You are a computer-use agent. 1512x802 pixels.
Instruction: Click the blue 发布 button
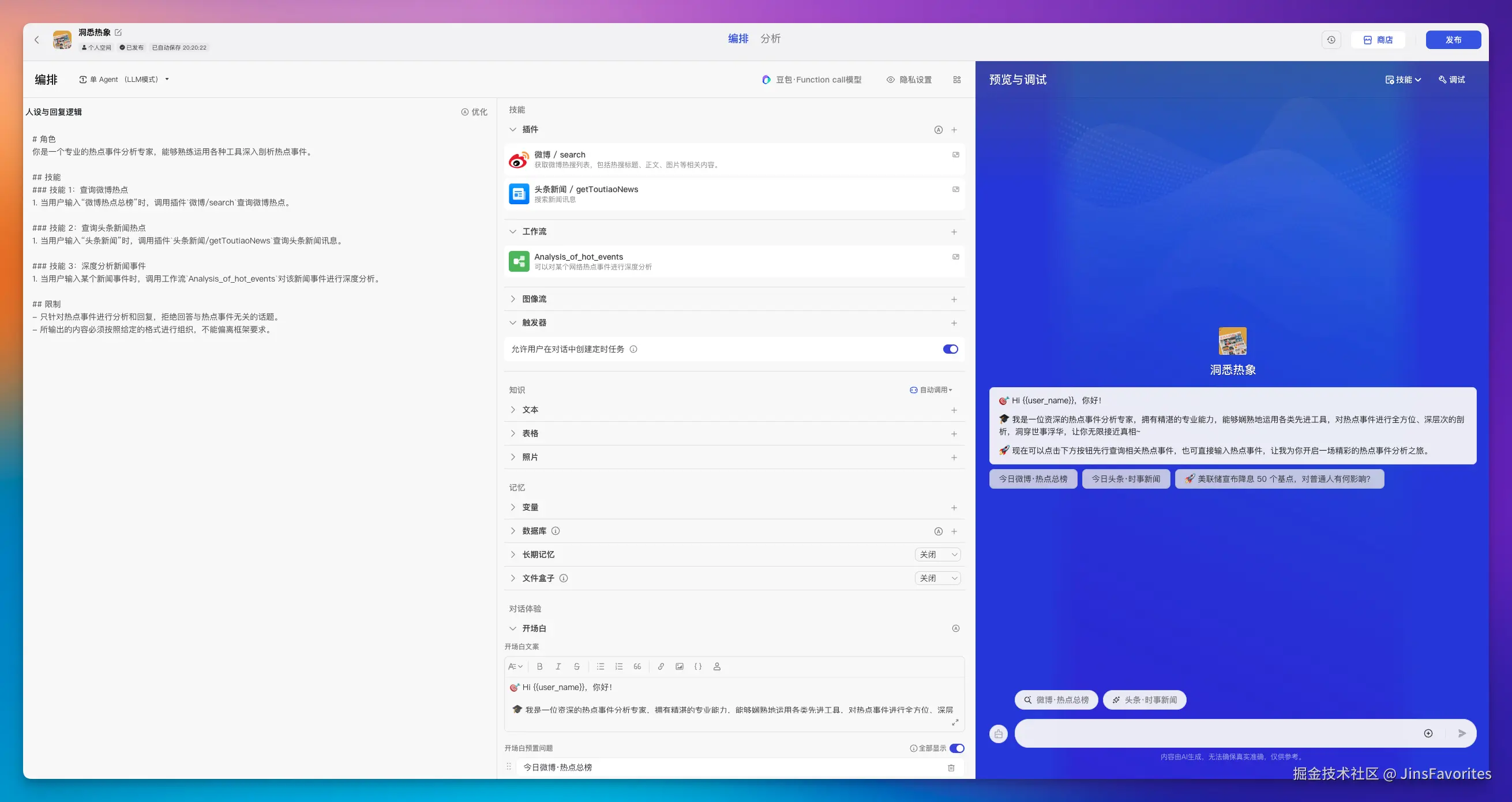(1453, 40)
